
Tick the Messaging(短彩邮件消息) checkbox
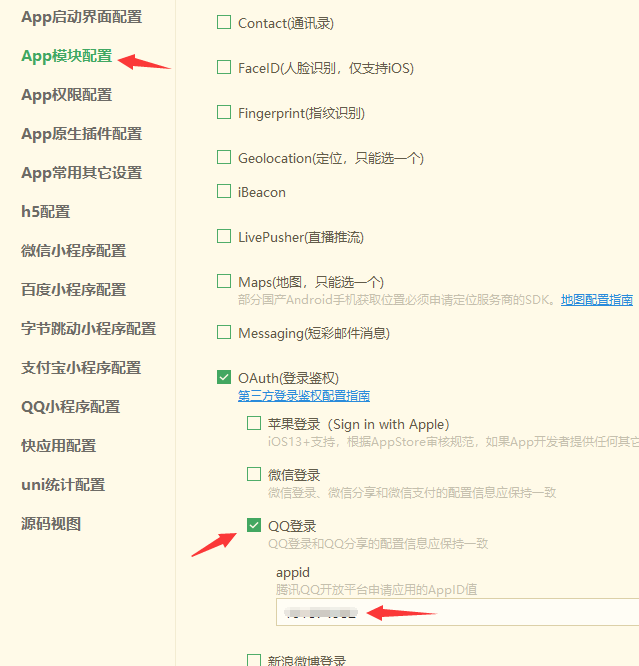click(x=224, y=333)
